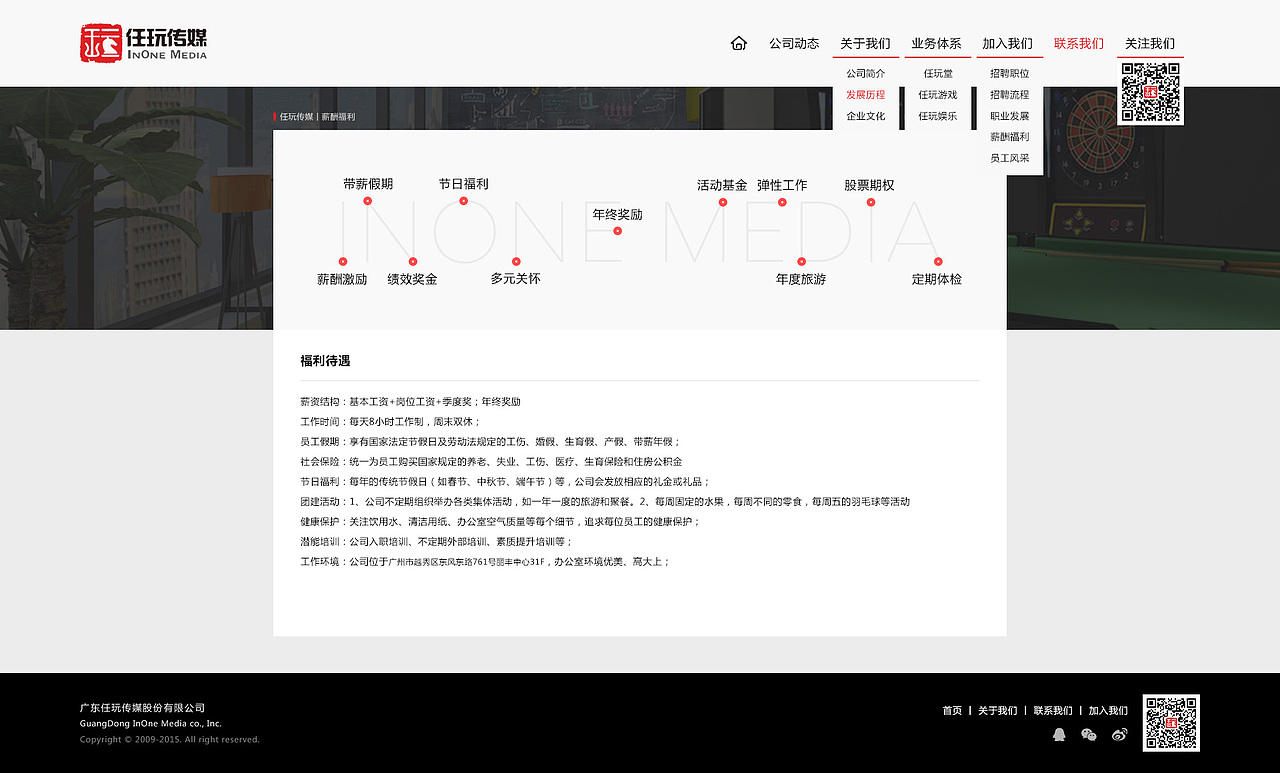Click the 弹性工作 label
The height and width of the screenshot is (773, 1280).
tap(782, 185)
